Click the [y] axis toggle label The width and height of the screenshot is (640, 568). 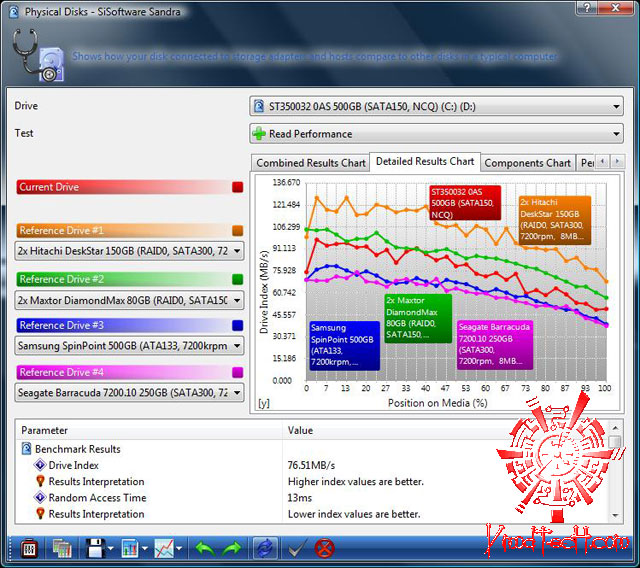(264, 403)
